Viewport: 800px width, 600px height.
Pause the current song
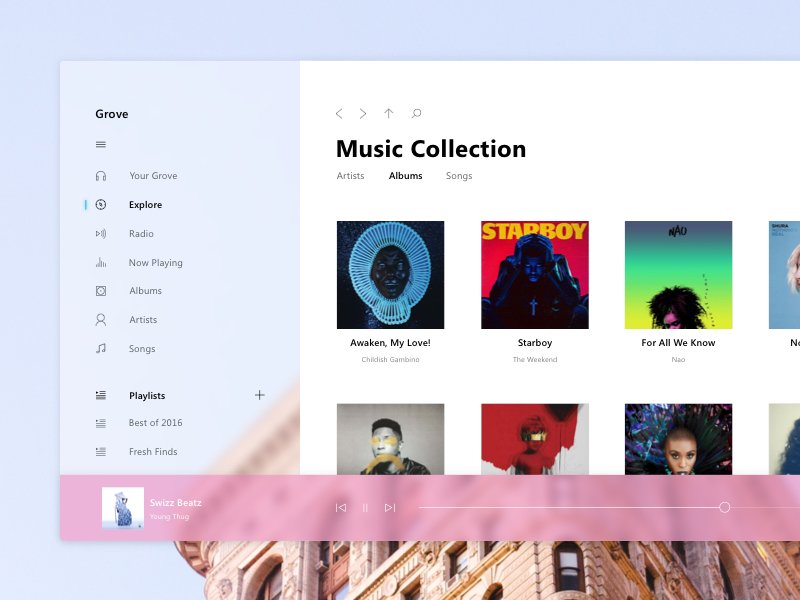pyautogui.click(x=365, y=508)
